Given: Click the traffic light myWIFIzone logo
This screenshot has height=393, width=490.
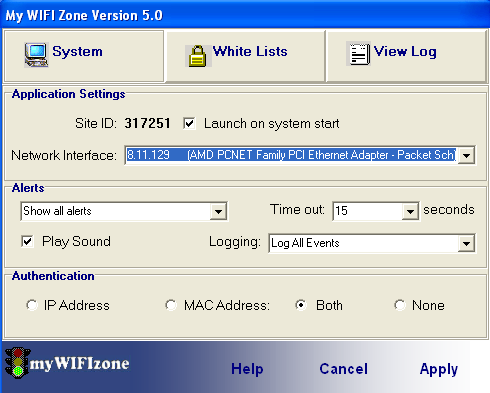Looking at the screenshot, I should 17,363.
